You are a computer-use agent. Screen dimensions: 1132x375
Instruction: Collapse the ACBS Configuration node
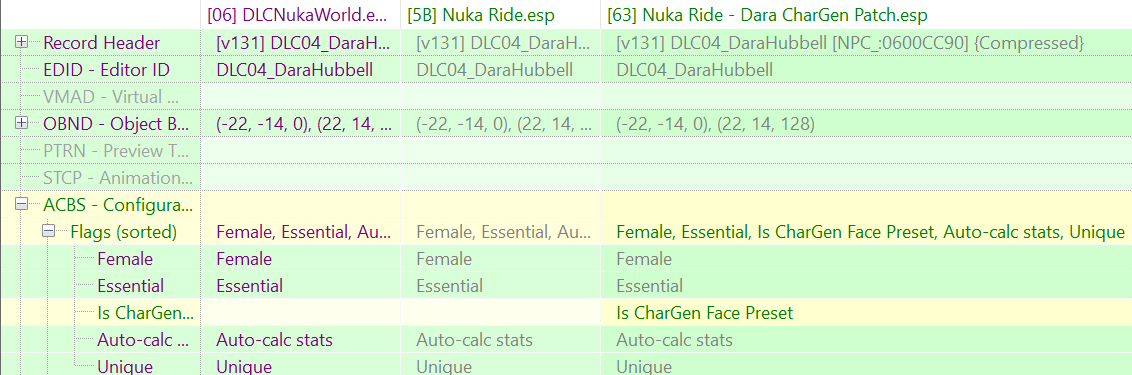pyautogui.click(x=21, y=204)
